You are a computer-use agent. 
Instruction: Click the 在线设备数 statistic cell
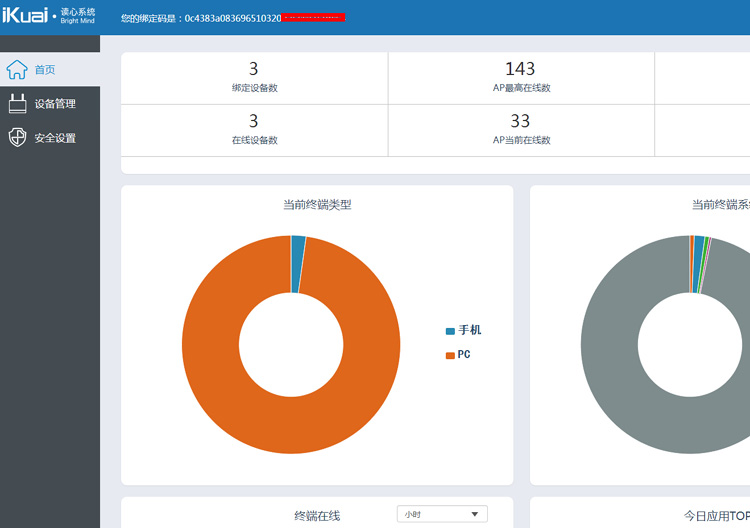click(254, 130)
